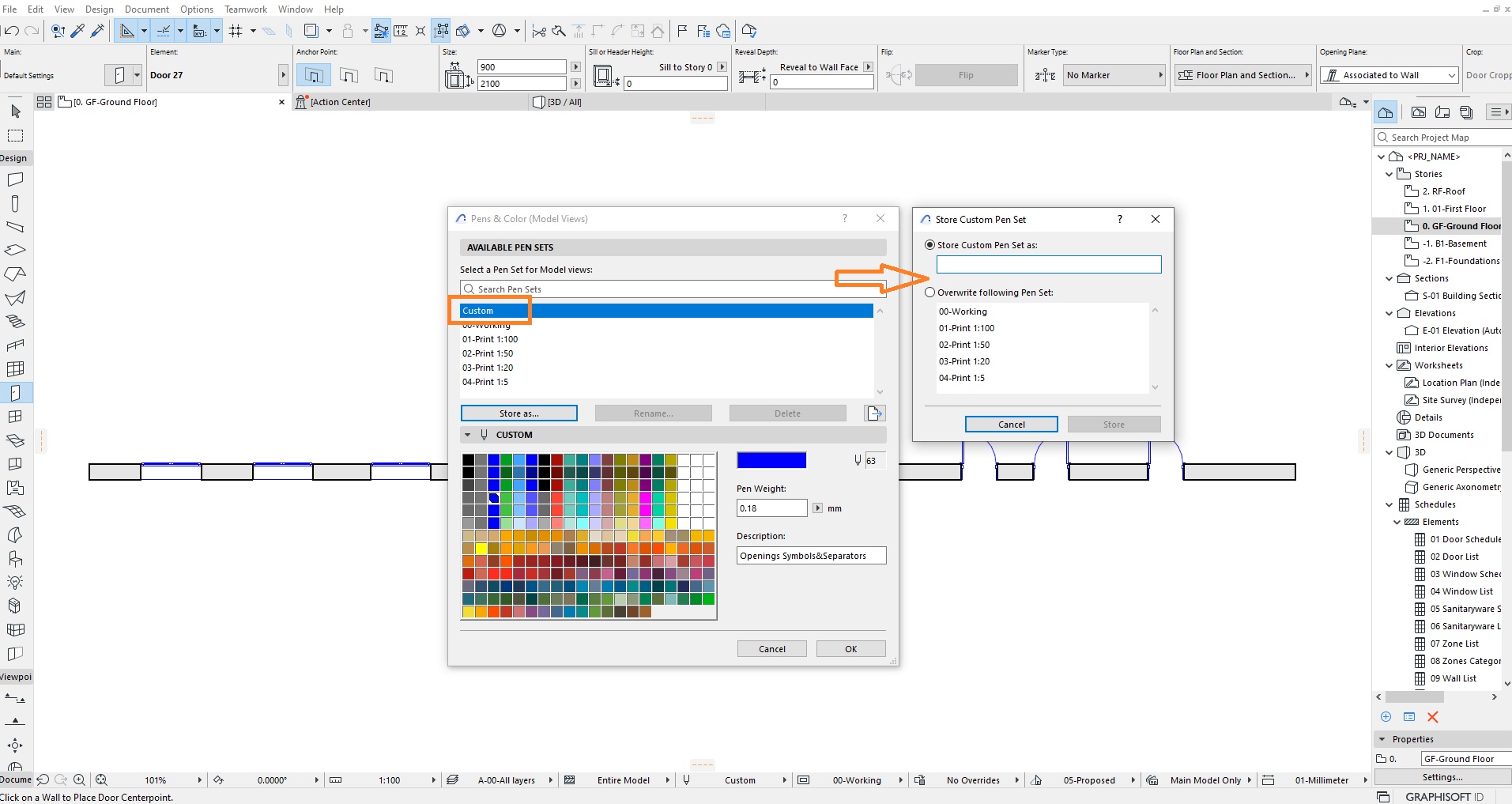Viewport: 1512px width, 804px height.
Task: Click the selected blue pen color preview
Action: click(x=771, y=460)
